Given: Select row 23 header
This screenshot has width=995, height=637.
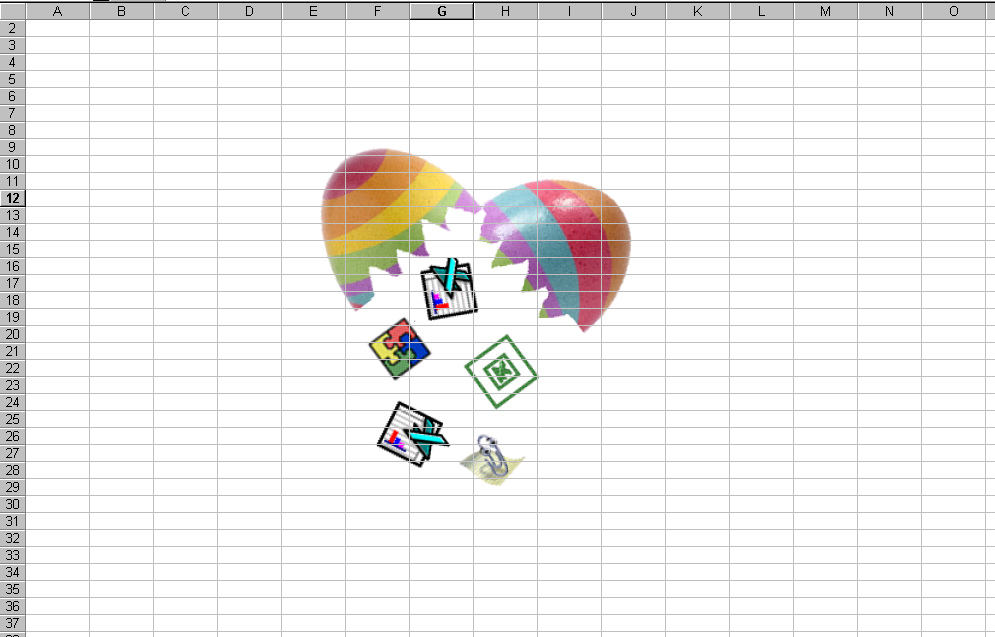Looking at the screenshot, I should click(x=13, y=385).
